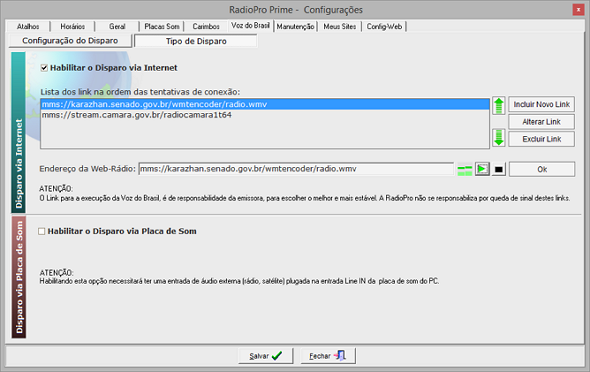
Task: Open the Config Web tab
Action: click(384, 26)
